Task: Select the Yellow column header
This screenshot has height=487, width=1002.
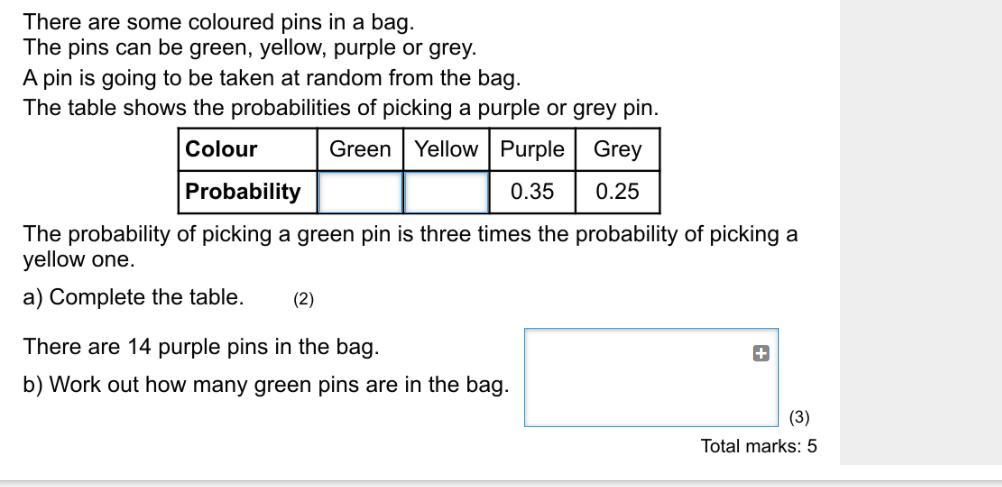Action: [446, 150]
